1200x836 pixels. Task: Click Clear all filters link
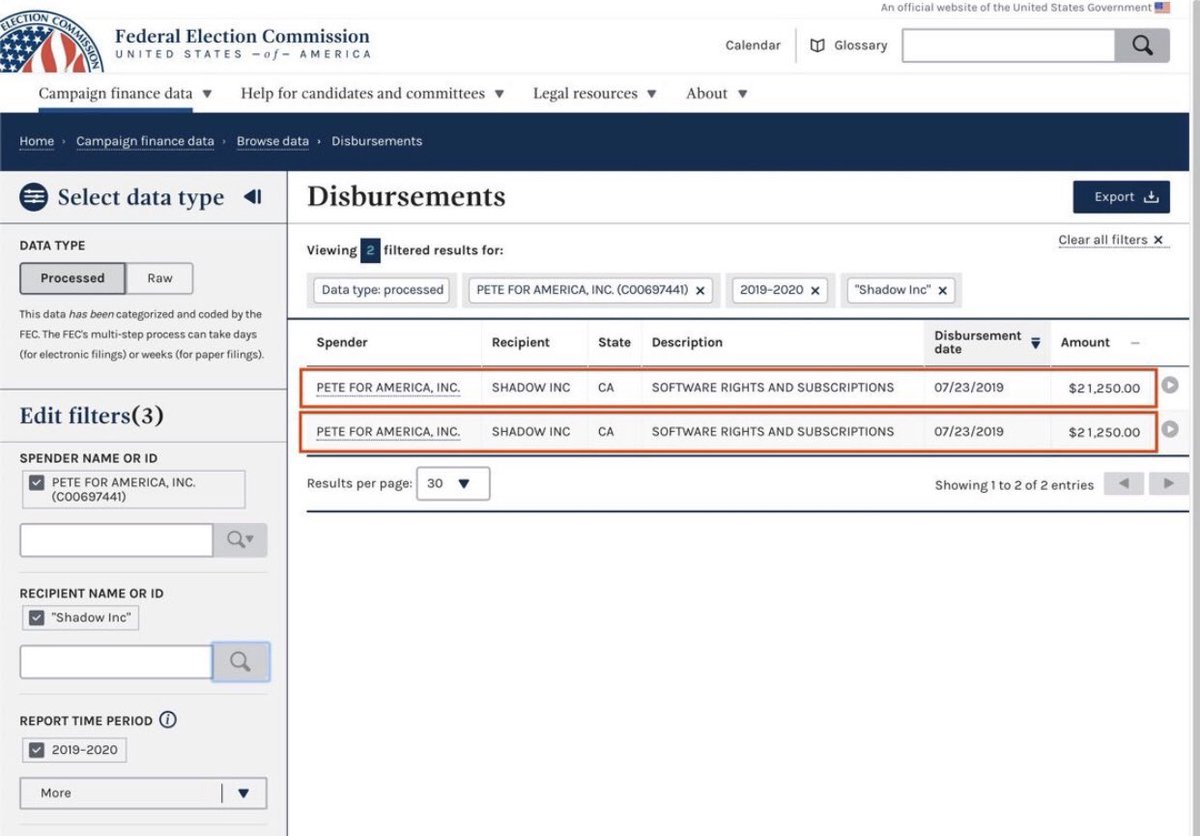point(1113,240)
